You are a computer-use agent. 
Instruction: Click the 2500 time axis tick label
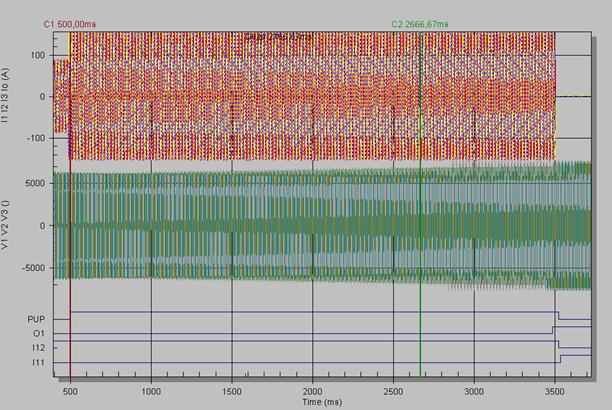pyautogui.click(x=393, y=392)
